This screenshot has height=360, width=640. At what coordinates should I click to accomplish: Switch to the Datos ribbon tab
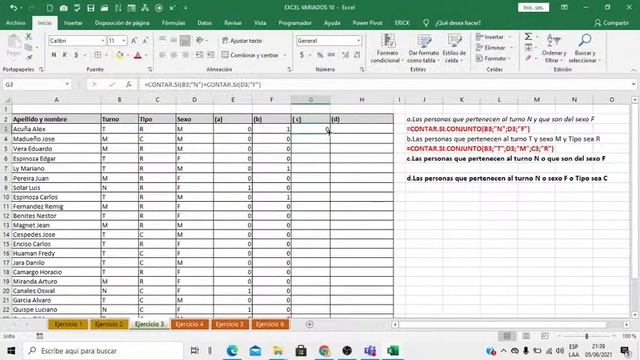(204, 23)
